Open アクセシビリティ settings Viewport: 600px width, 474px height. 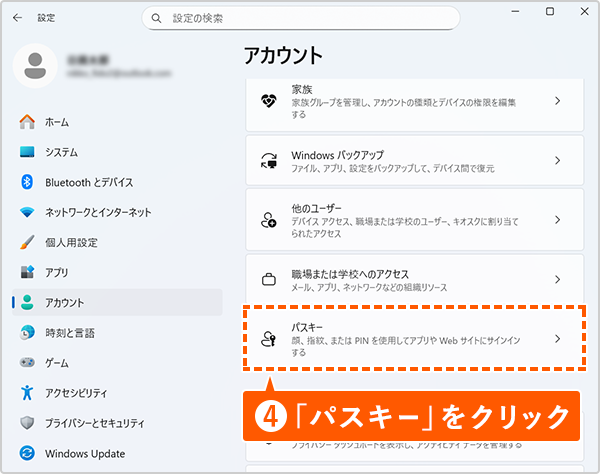pos(89,392)
